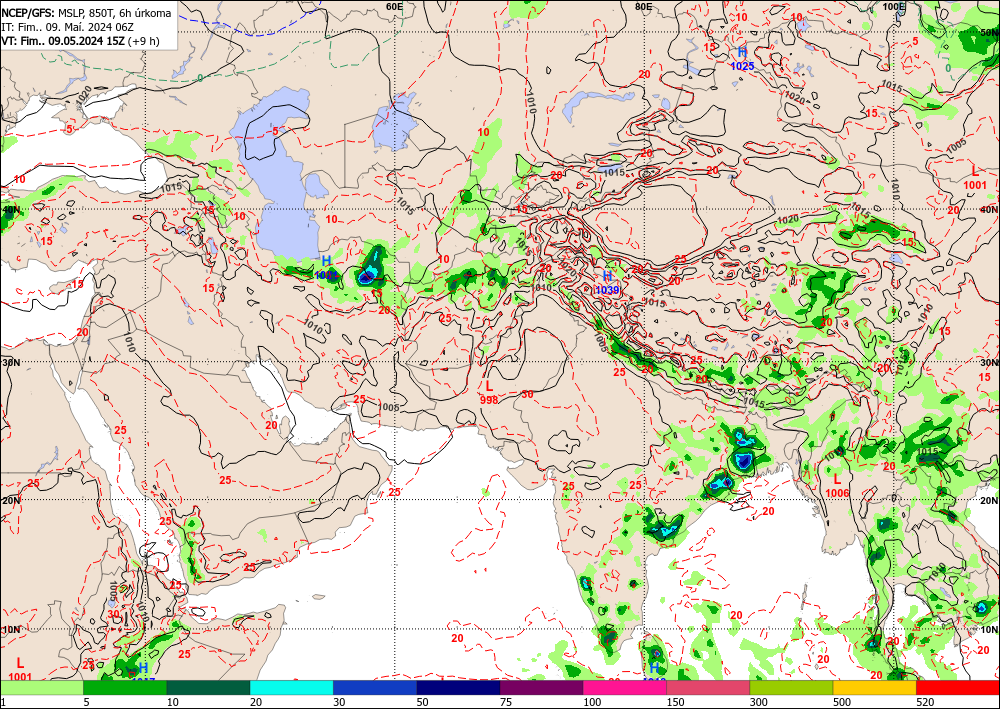This screenshot has height=709, width=1000.
Task: Click the '0' label on the blue-green dashed isotherm near top left
Action: (200, 78)
